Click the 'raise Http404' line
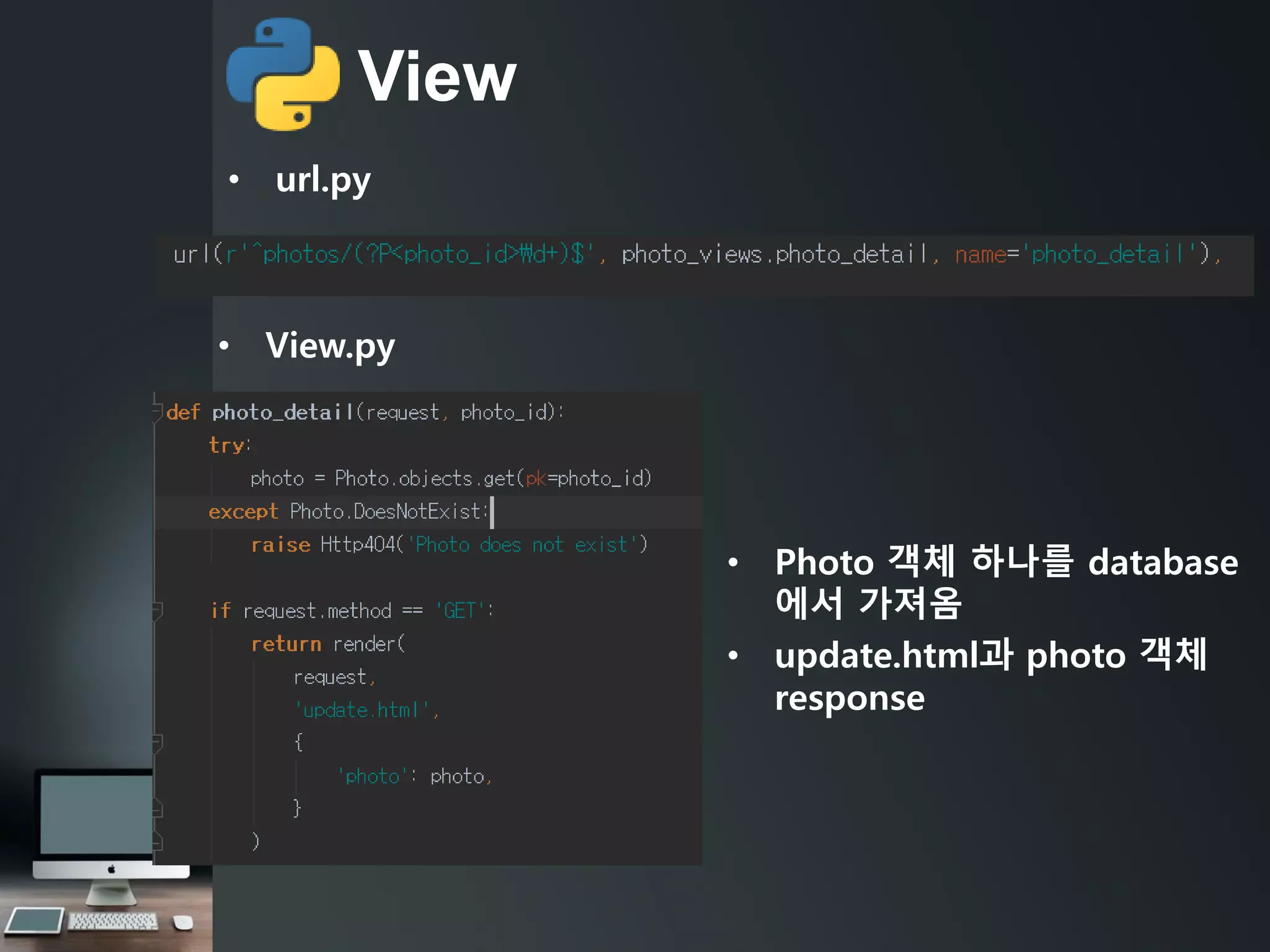The height and width of the screenshot is (952, 1270). 449,545
